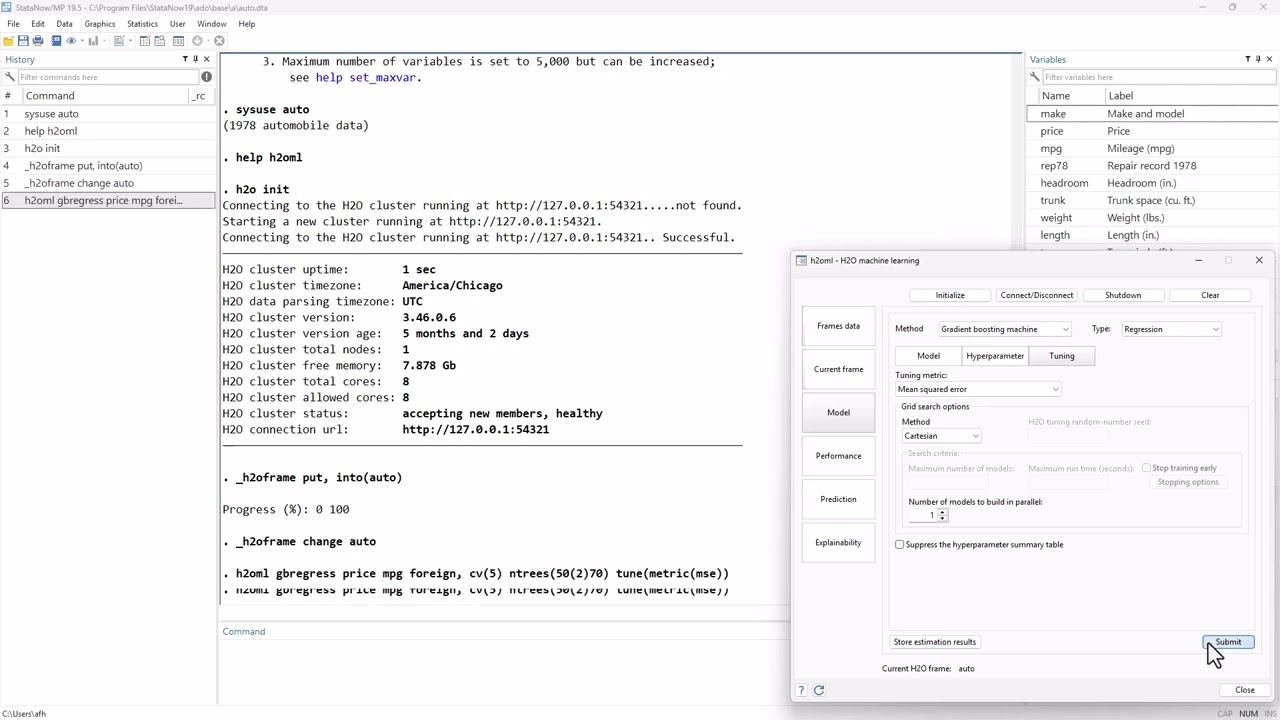
Task: Click the reset refresh icon in h2oml dialog
Action: (x=818, y=690)
